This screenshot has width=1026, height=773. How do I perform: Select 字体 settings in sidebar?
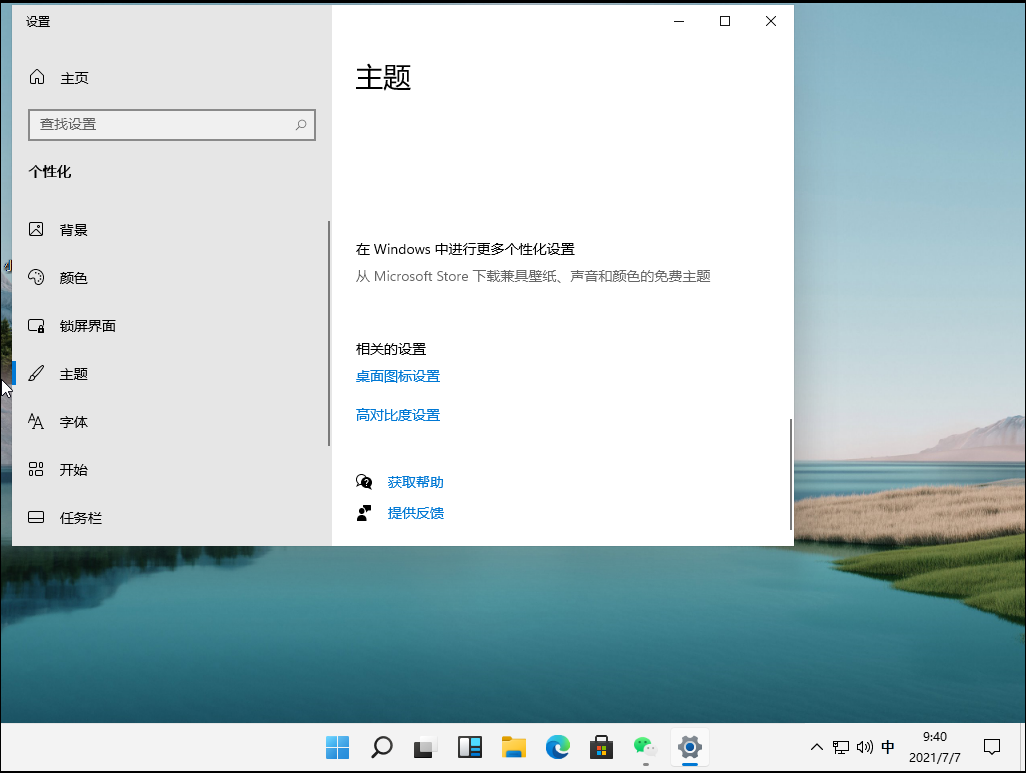coord(75,421)
